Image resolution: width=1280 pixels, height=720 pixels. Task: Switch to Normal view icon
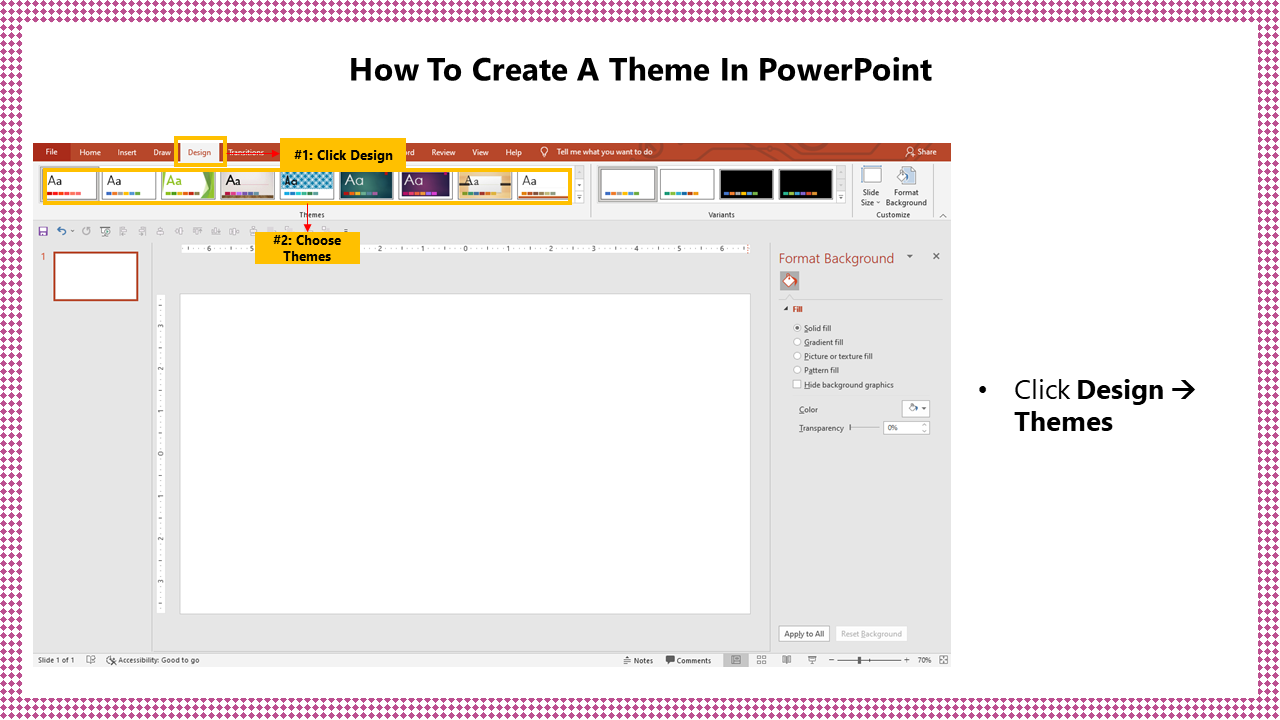tap(736, 660)
